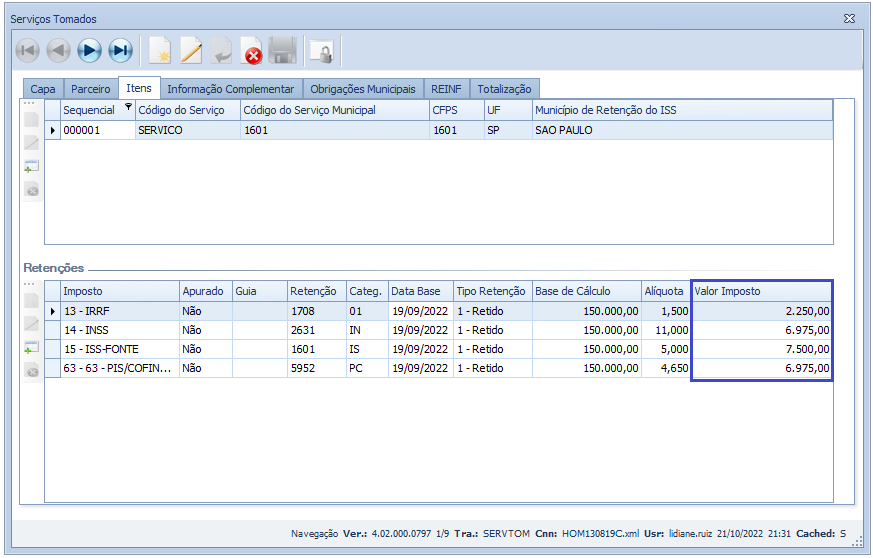Jump to last record in navigation toolbar
Screen dimensions: 873x558
[121, 50]
